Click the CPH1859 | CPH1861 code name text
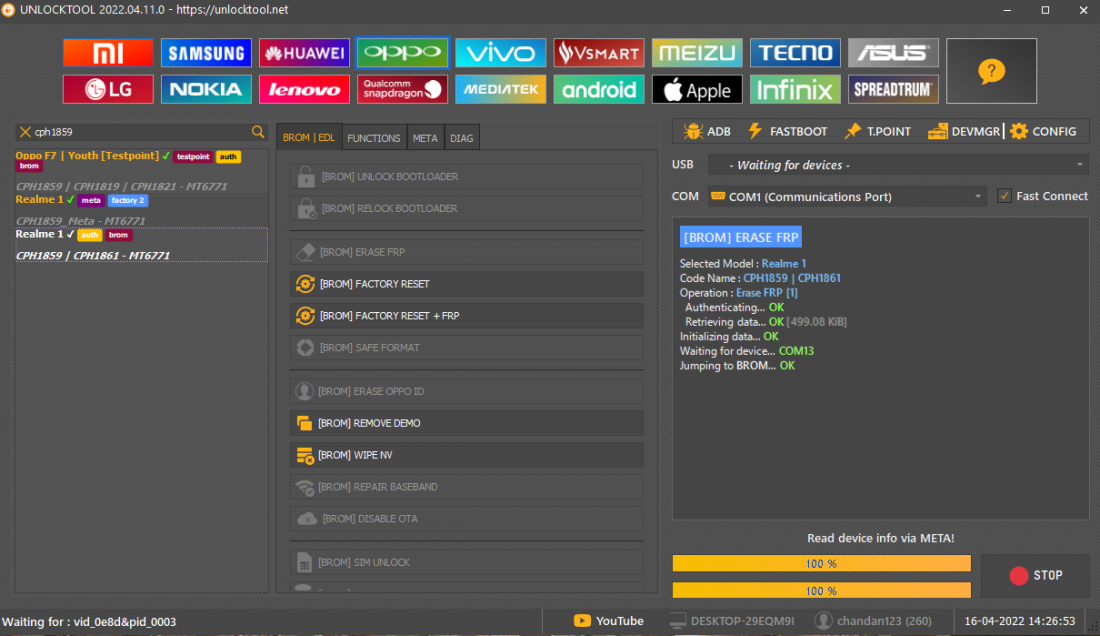Screen dimensions: 1100x636 point(791,278)
